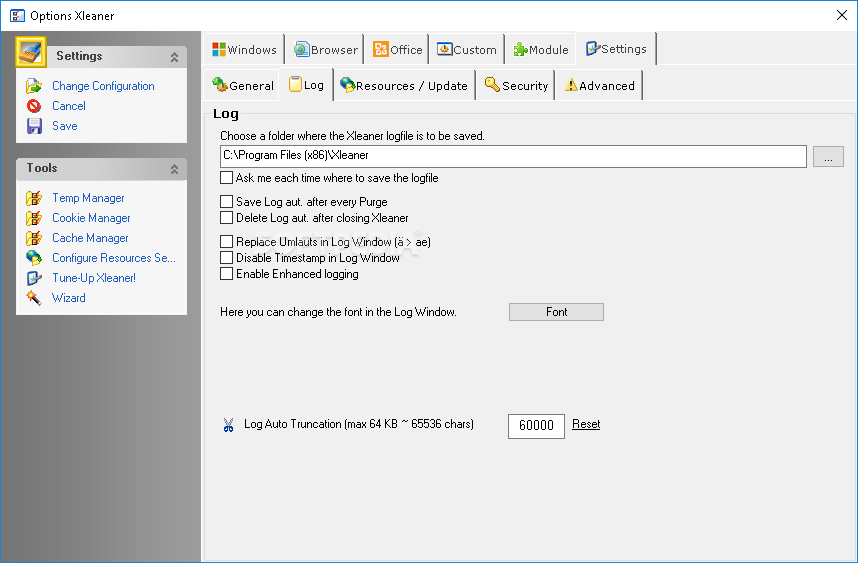Click the scissors icon beside Log Auto Truncation
Screen dimensions: 858x563
pos(228,425)
